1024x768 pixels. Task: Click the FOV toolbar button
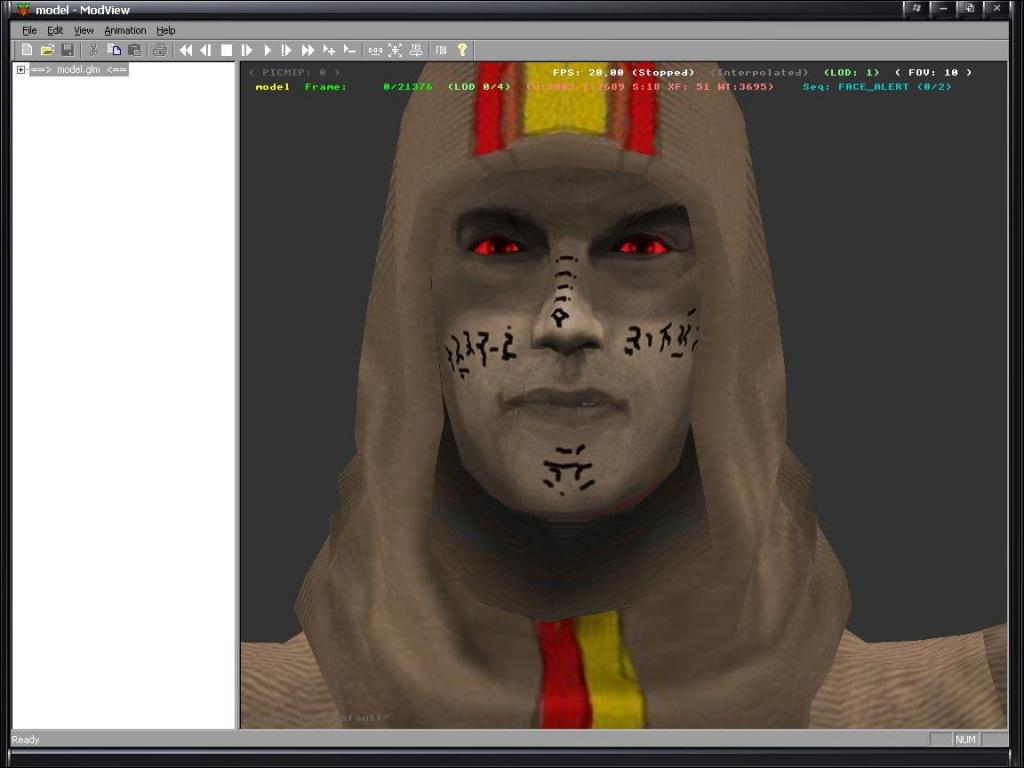coord(440,50)
